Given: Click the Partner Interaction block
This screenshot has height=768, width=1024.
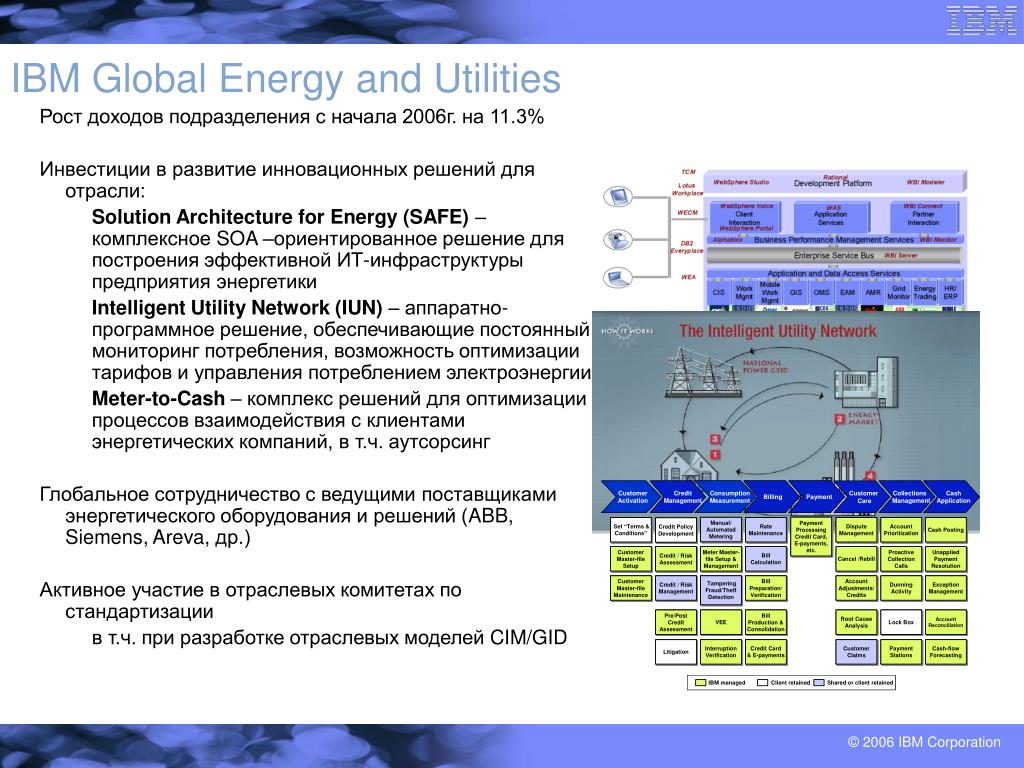Looking at the screenshot, I should (x=923, y=217).
